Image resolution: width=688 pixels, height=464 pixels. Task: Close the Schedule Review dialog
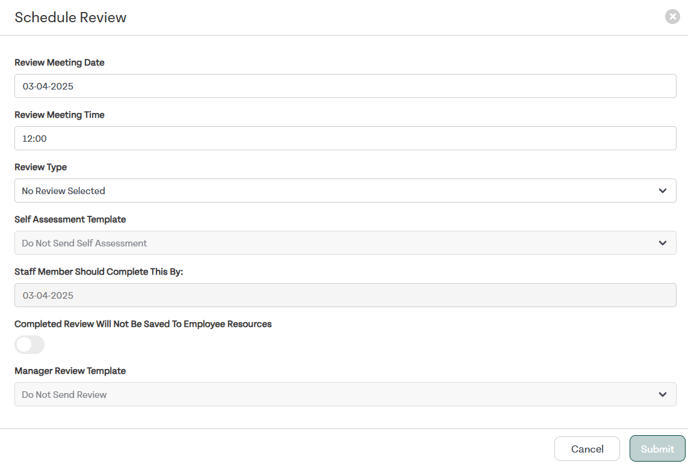[x=672, y=17]
